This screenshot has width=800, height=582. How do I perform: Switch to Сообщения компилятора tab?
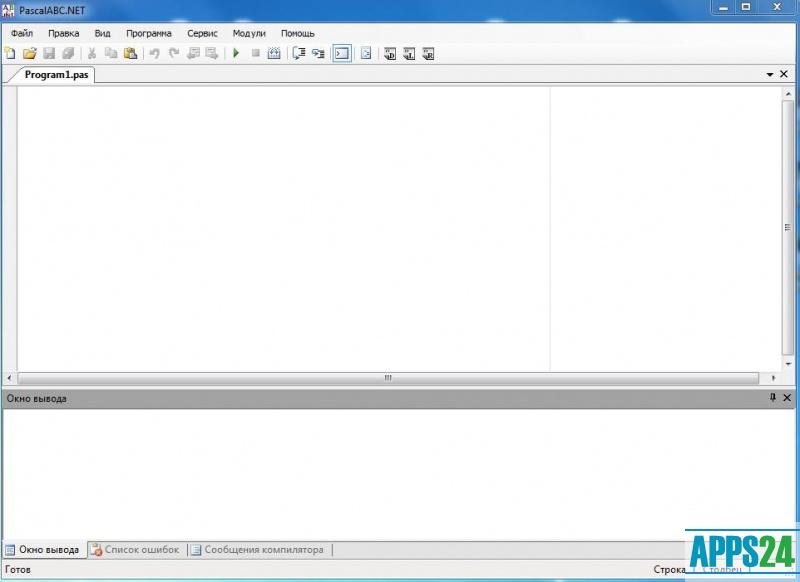point(258,550)
